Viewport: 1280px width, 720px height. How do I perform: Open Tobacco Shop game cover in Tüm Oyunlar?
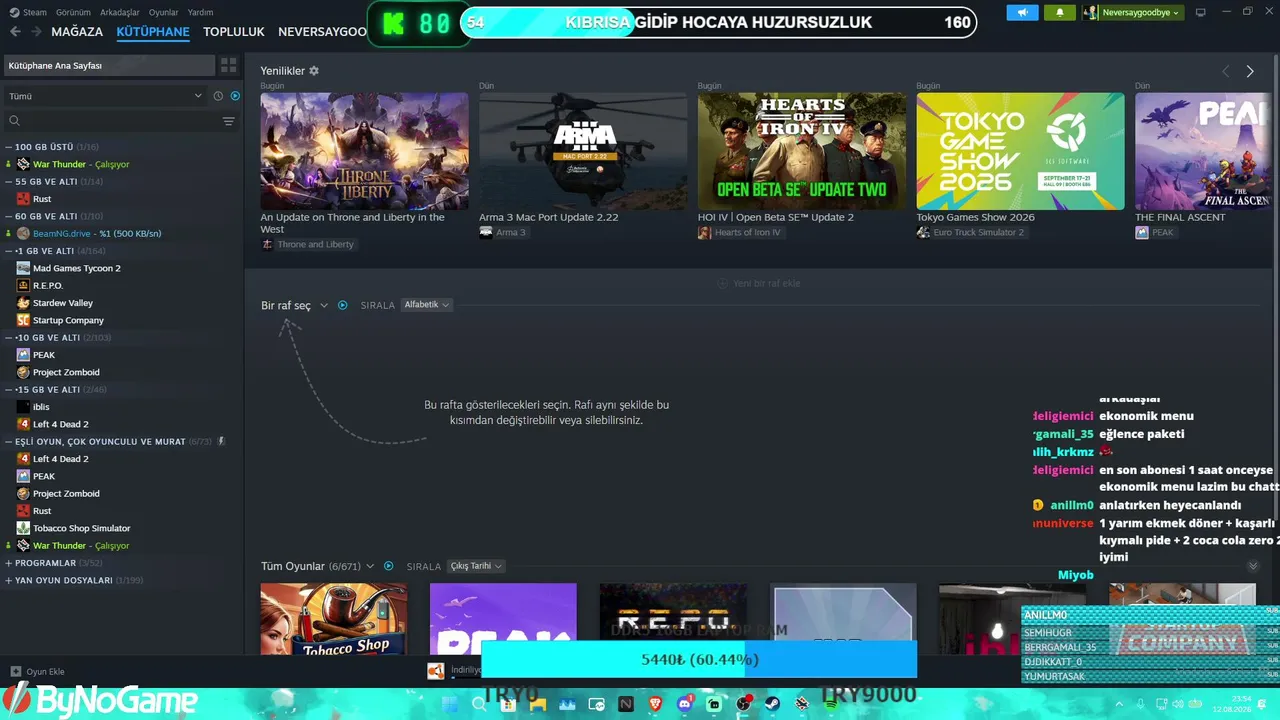pos(334,619)
